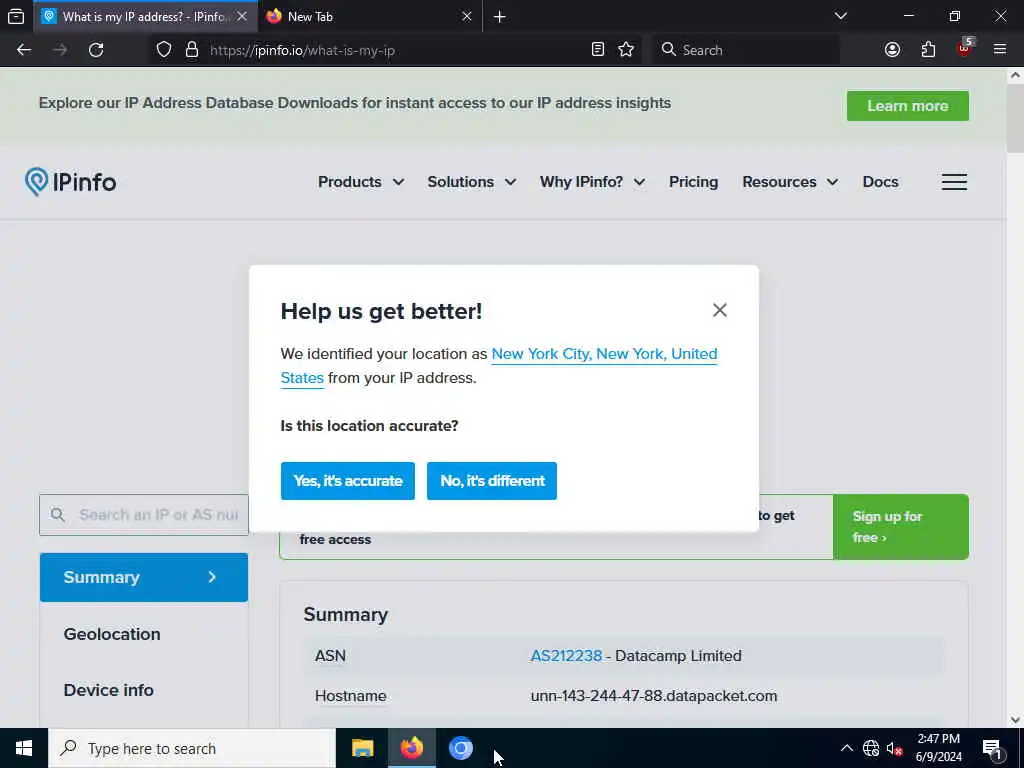Click the hostname unn-143-244-47-88.datapacket.com
Screen dimensions: 1024x768
pyautogui.click(x=654, y=696)
